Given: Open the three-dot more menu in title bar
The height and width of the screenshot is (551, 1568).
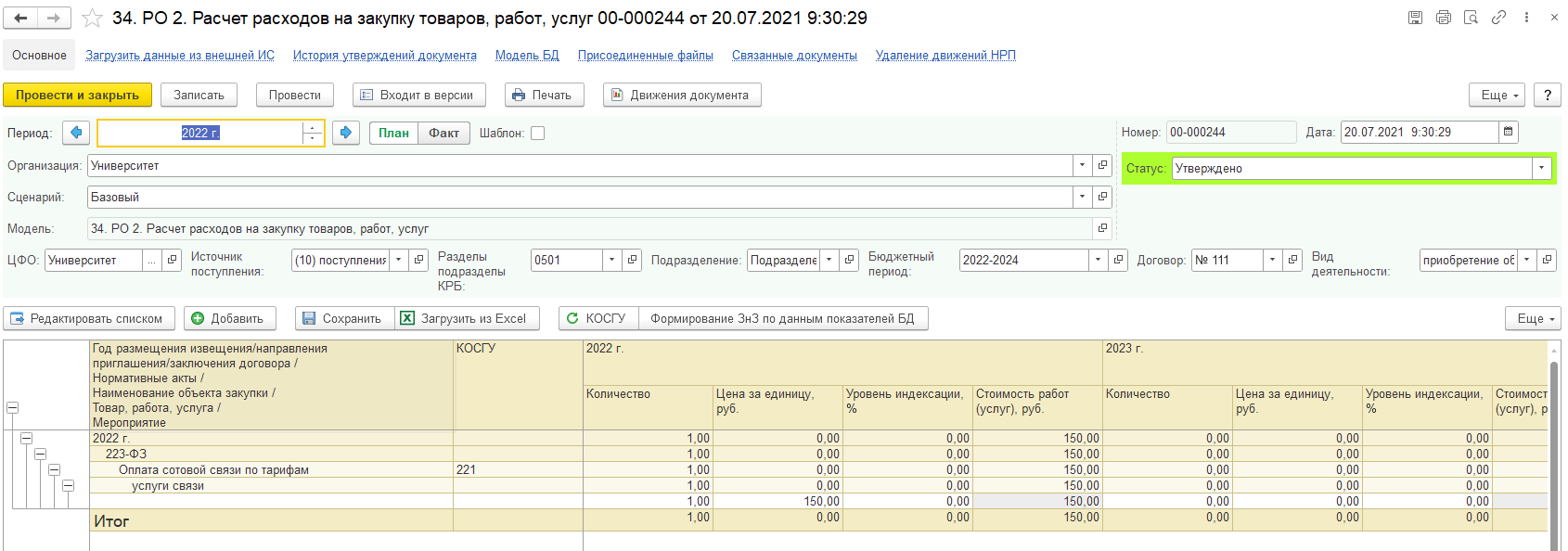Looking at the screenshot, I should (1526, 18).
